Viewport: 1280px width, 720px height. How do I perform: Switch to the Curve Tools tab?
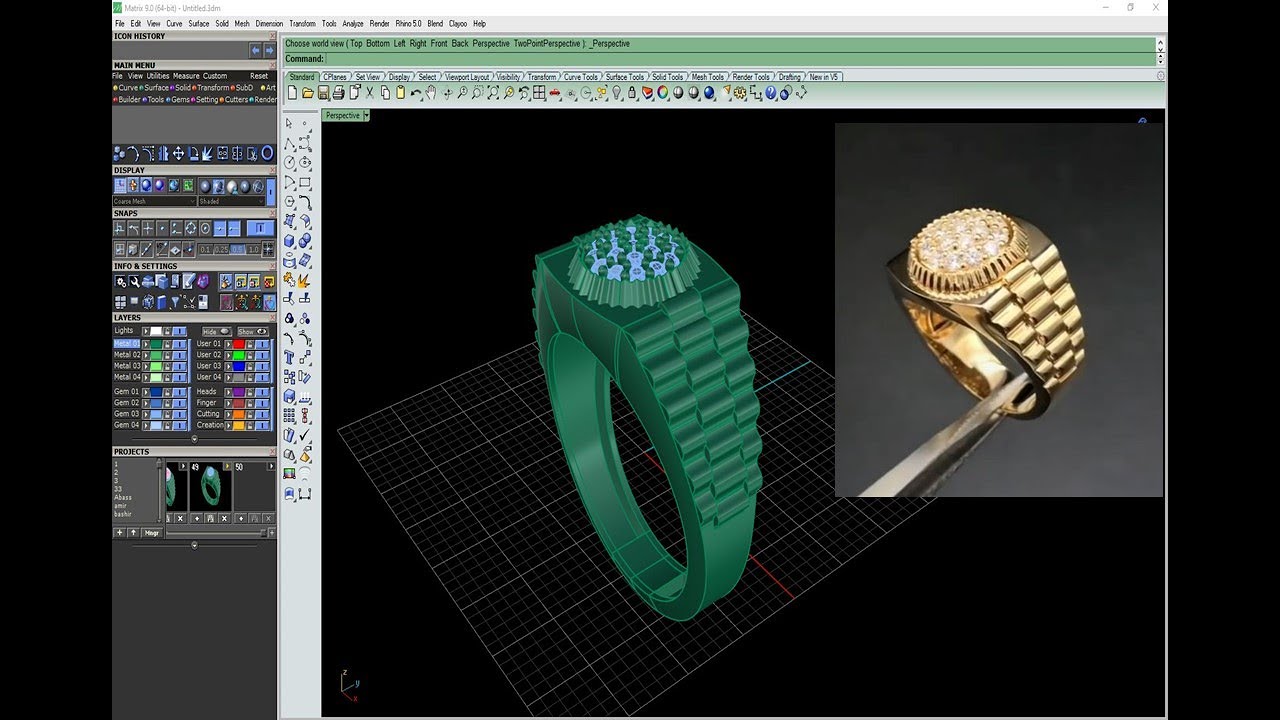pos(581,77)
